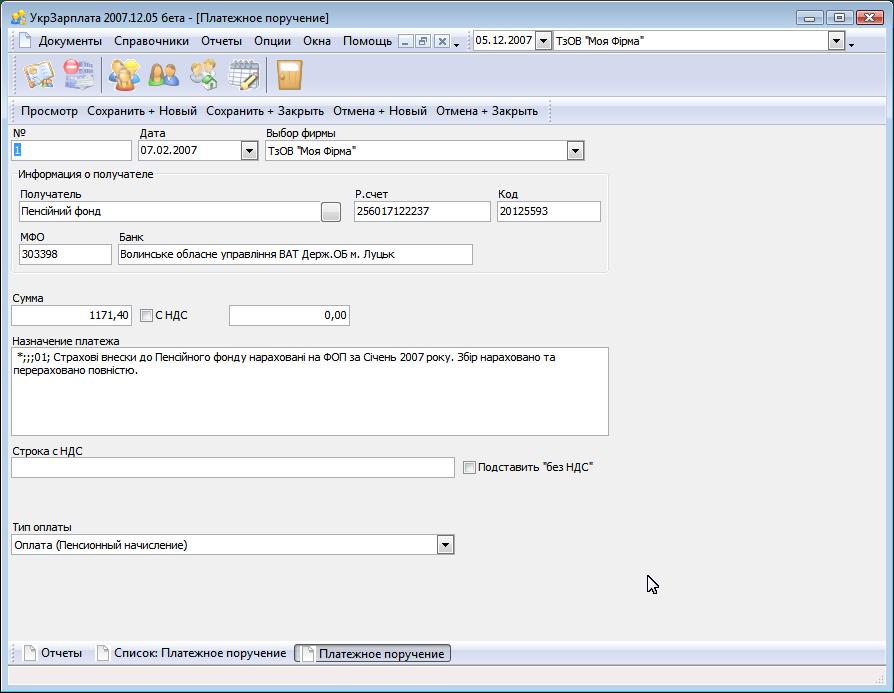Click the red stop-sign building icon
894x693 pixels.
tap(77, 75)
